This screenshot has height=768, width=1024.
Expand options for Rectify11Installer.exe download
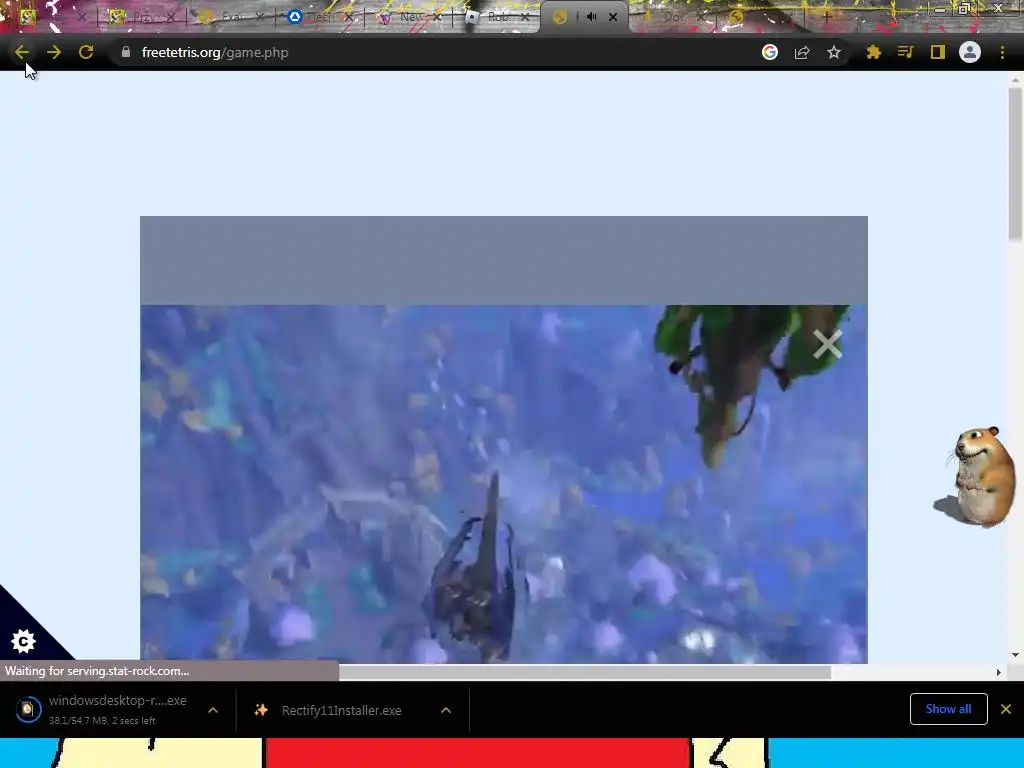point(446,710)
